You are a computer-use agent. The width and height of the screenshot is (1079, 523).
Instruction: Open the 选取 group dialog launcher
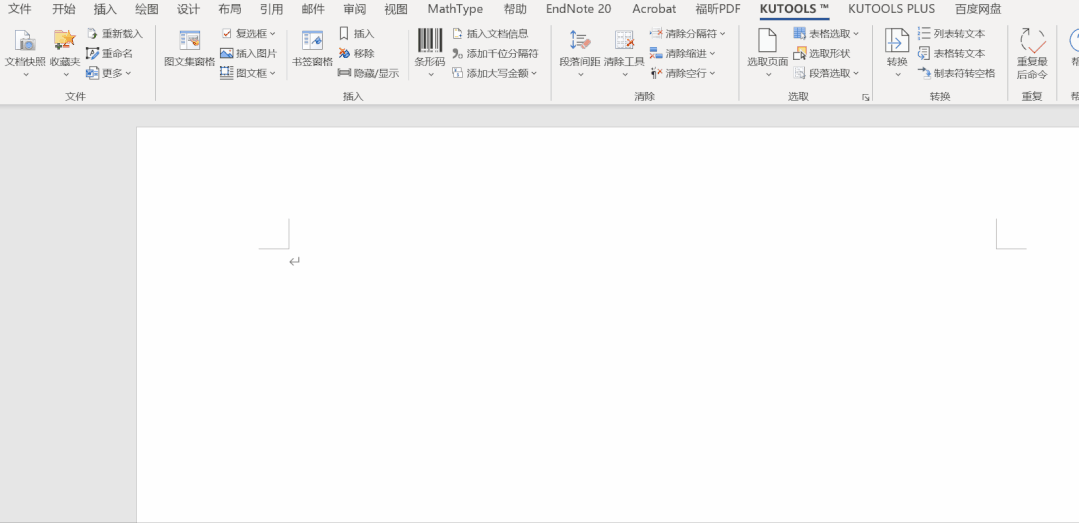(866, 98)
